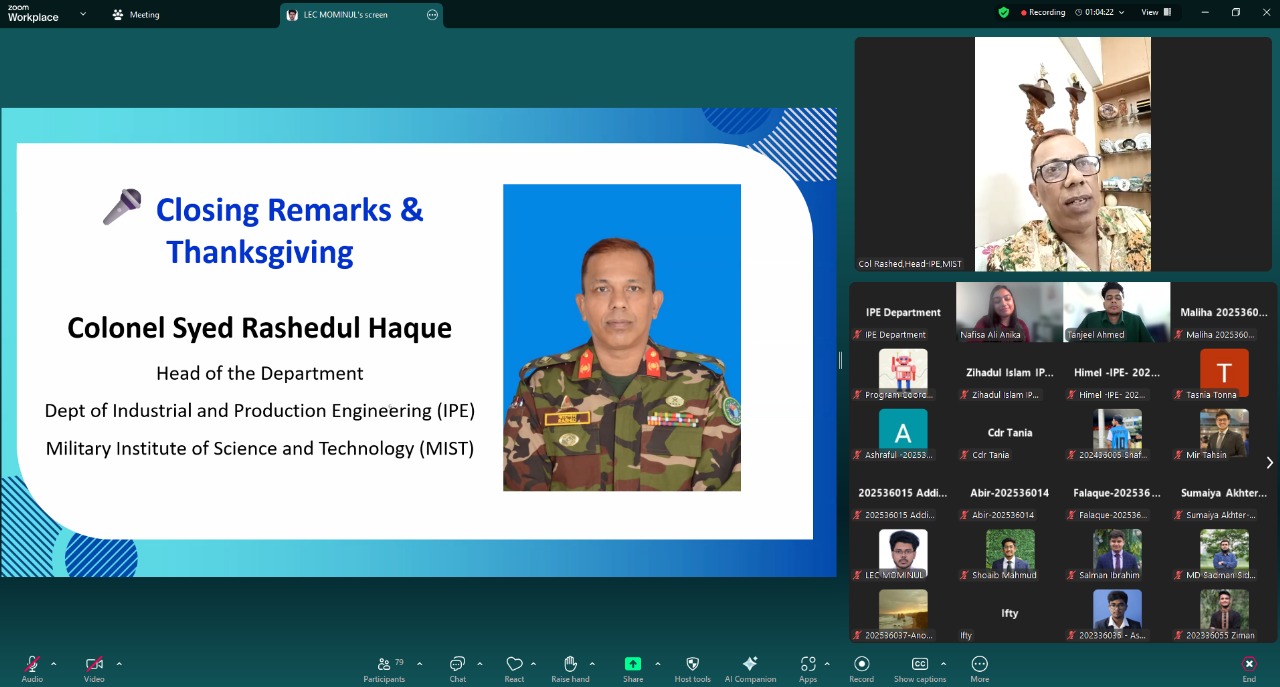This screenshot has height=687, width=1280.
Task: Go to next page of participant thumbnails
Action: click(x=1269, y=463)
